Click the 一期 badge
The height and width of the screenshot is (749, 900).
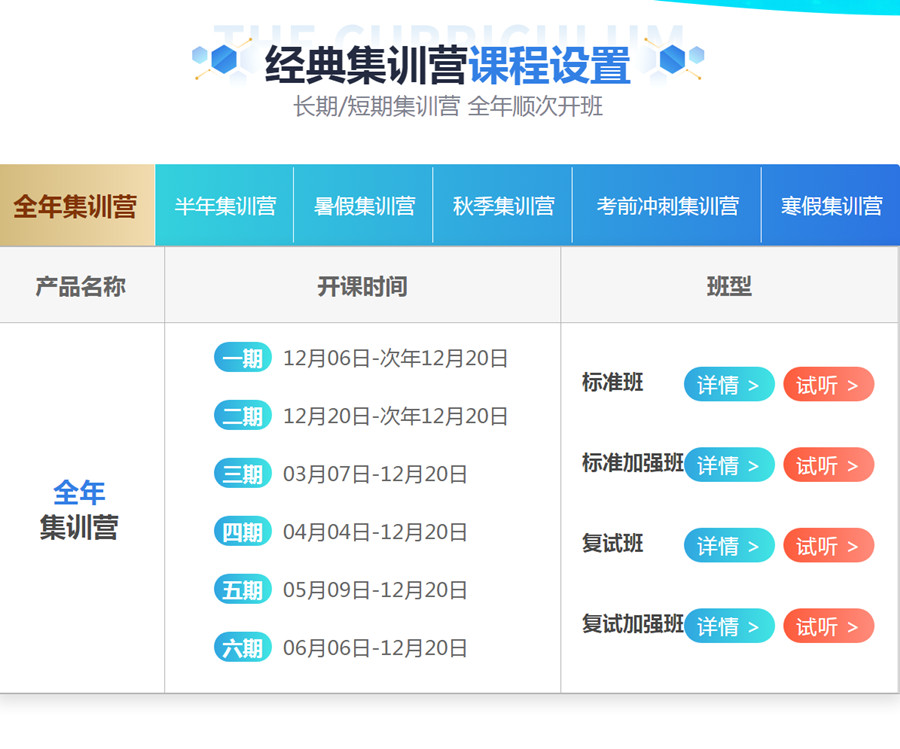243,358
